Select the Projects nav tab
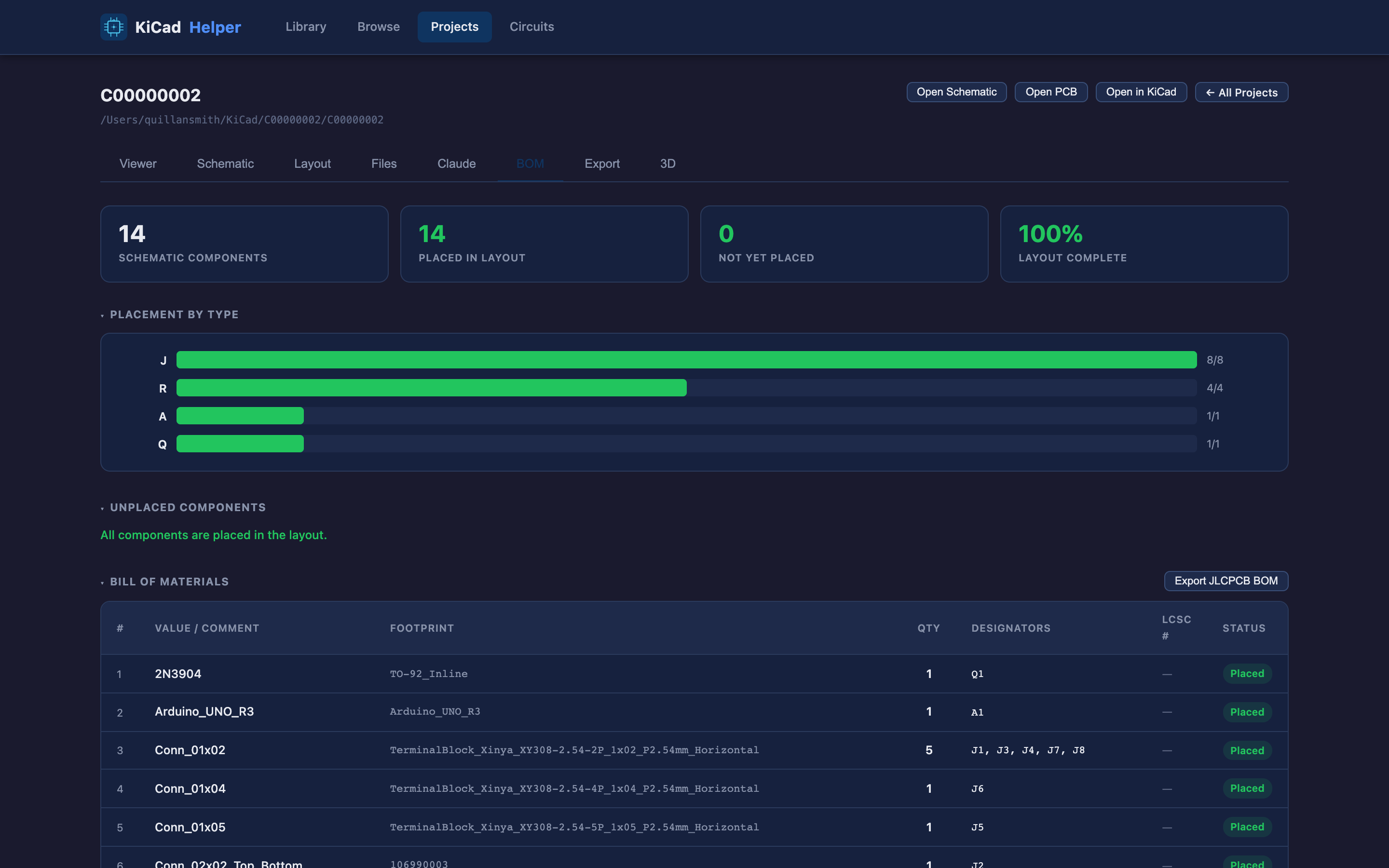Viewport: 1389px width, 868px height. pyautogui.click(x=455, y=27)
